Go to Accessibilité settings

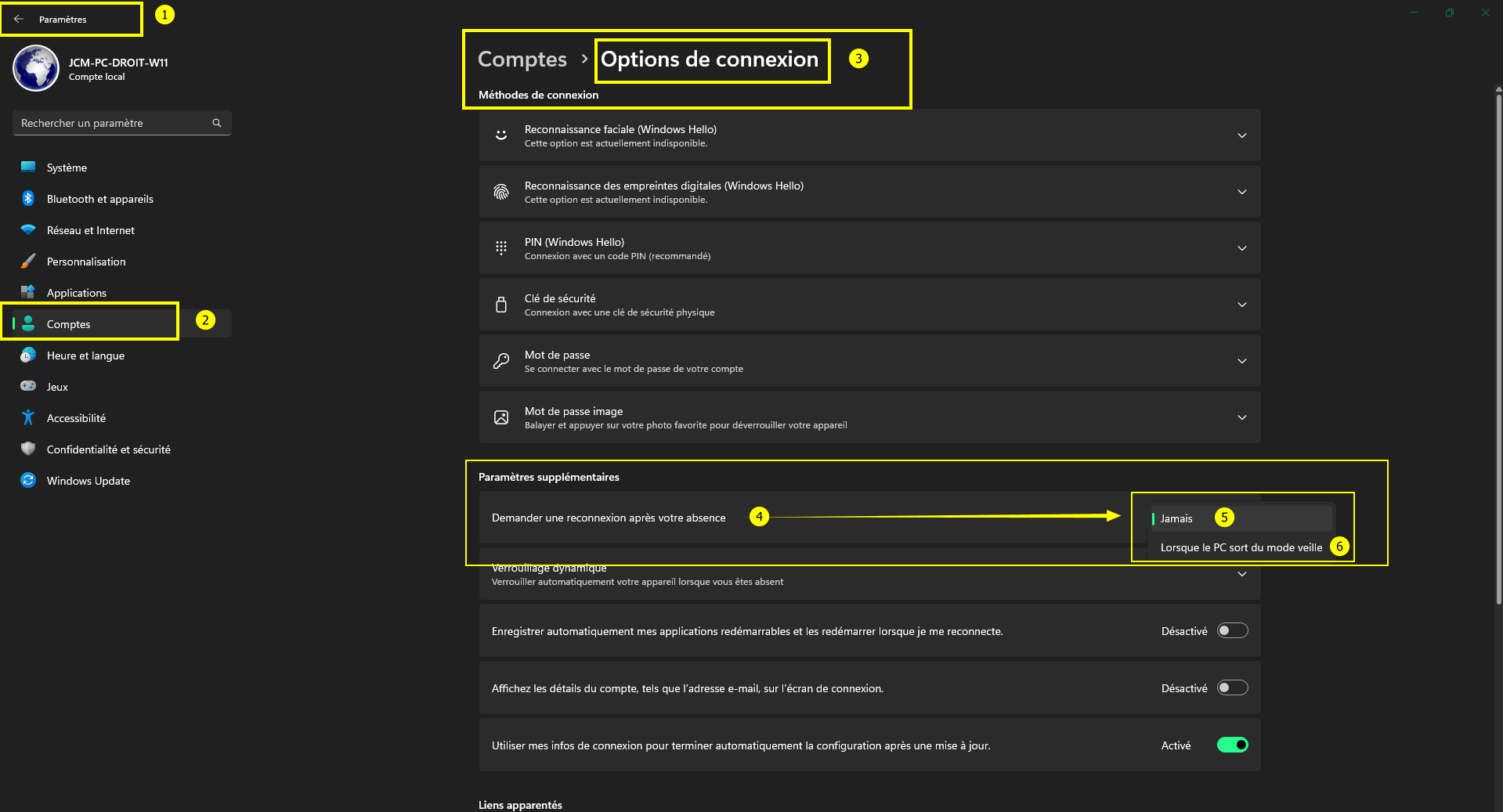122,418
